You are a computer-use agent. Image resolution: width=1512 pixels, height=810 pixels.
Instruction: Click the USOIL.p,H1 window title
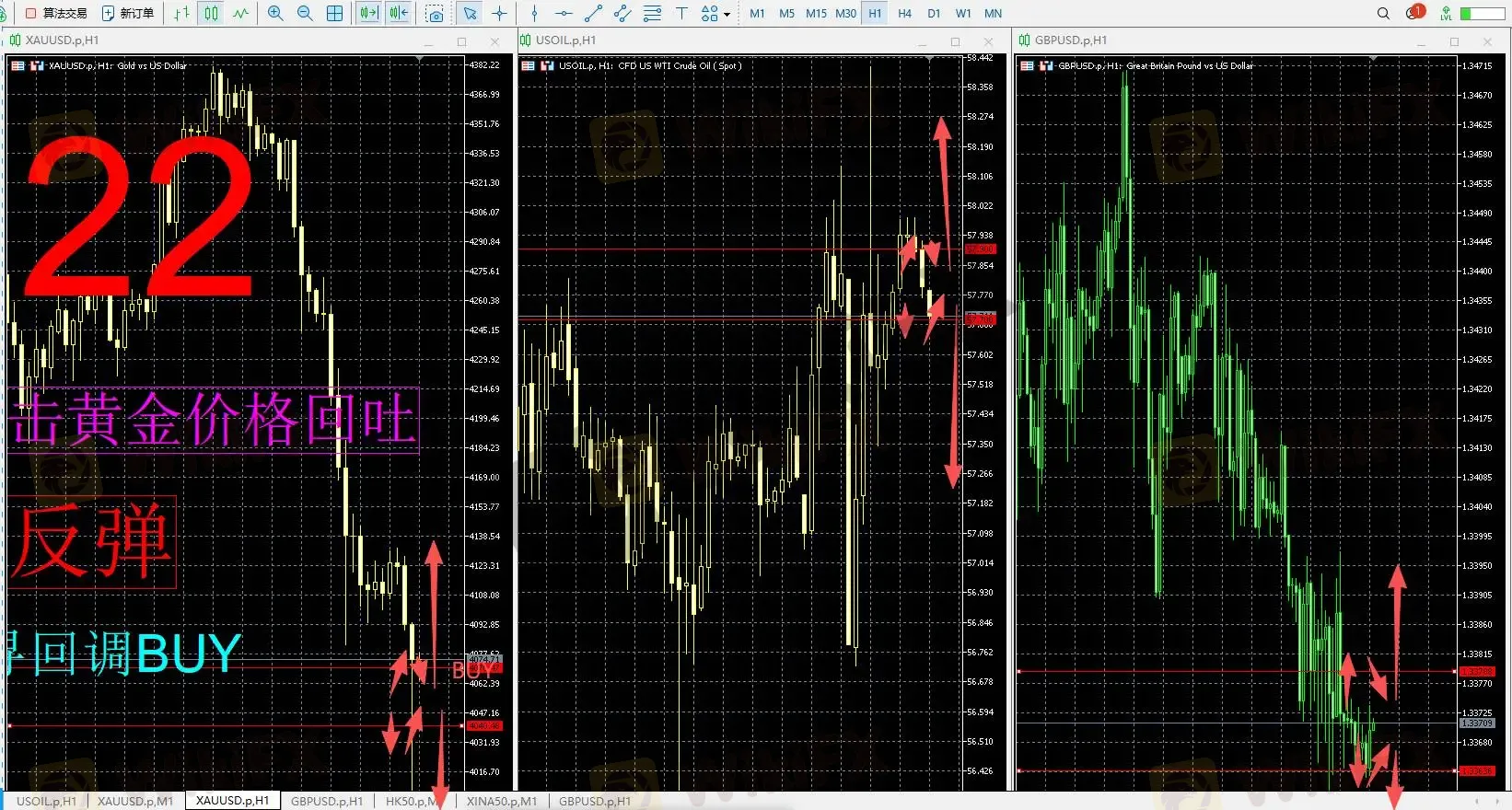point(565,40)
